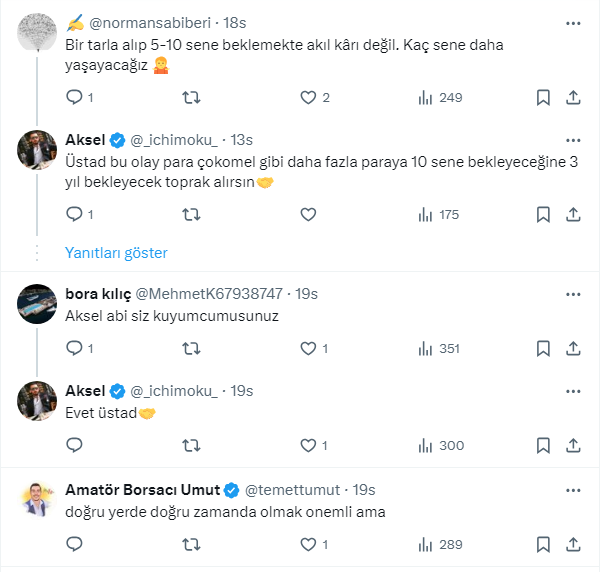Open more options on bora kılıç's tweet
This screenshot has width=616, height=572.
573,294
